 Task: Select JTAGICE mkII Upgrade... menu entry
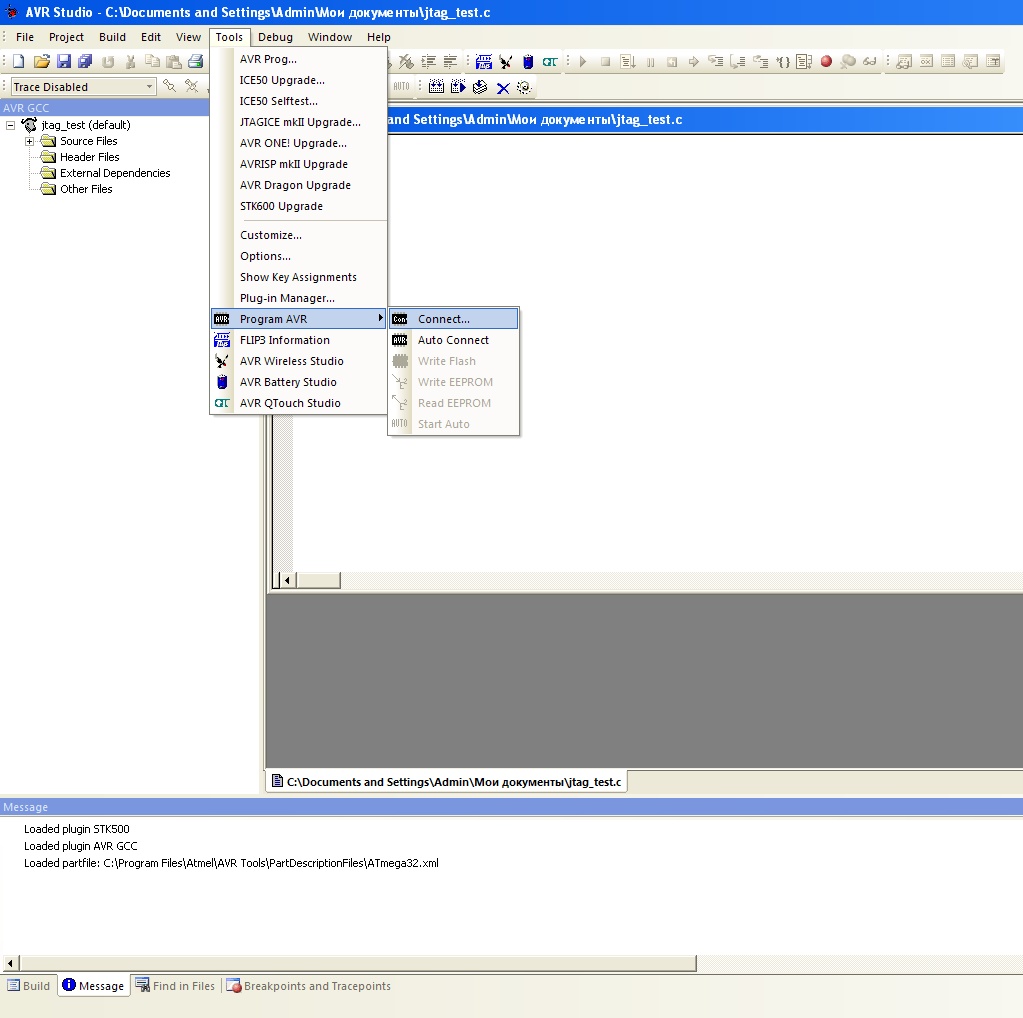(299, 122)
